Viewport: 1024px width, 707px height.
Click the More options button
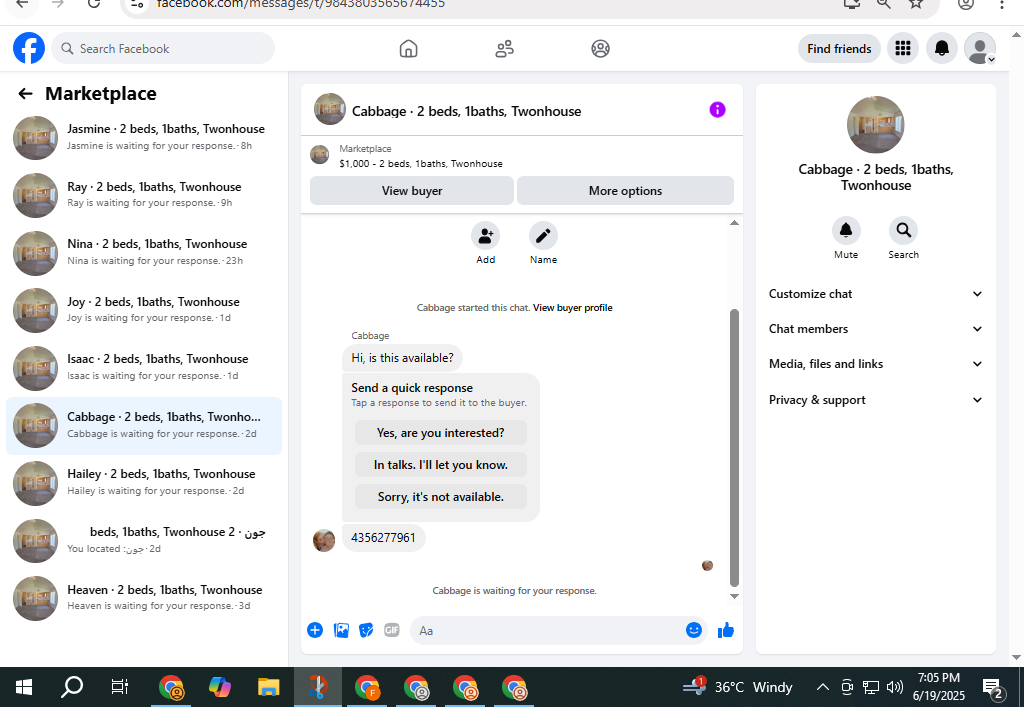point(625,191)
